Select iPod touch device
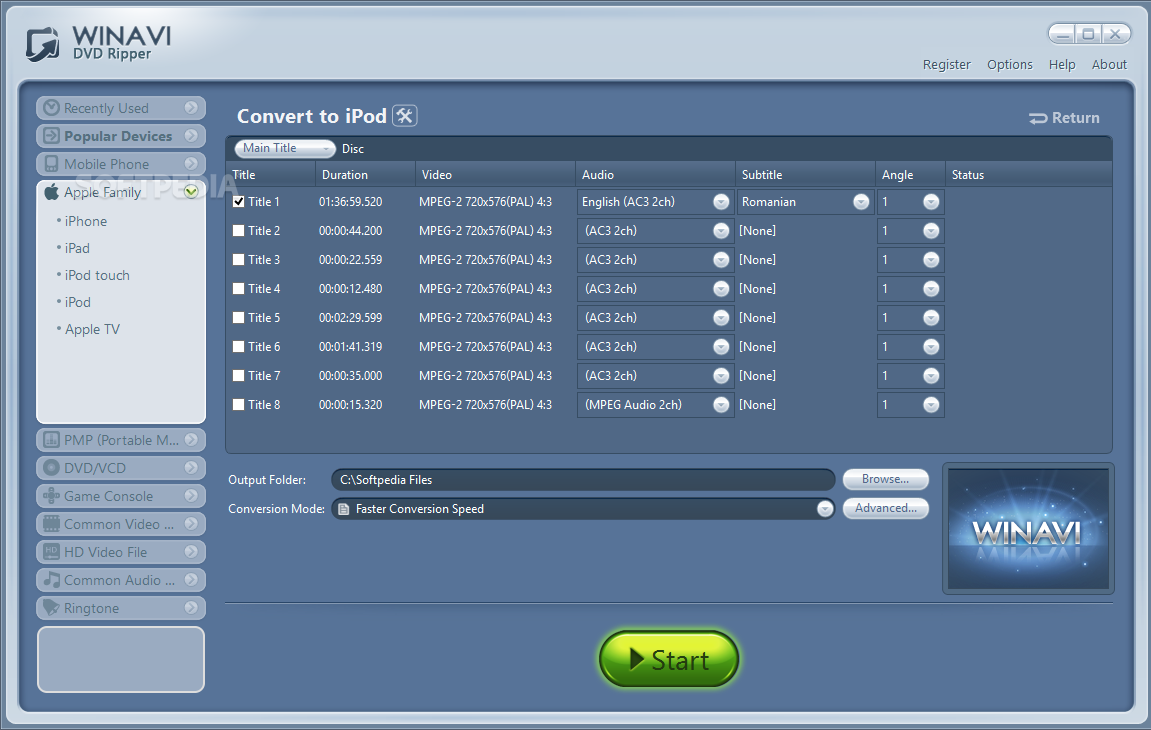Screen dimensions: 1151x730 [97, 275]
